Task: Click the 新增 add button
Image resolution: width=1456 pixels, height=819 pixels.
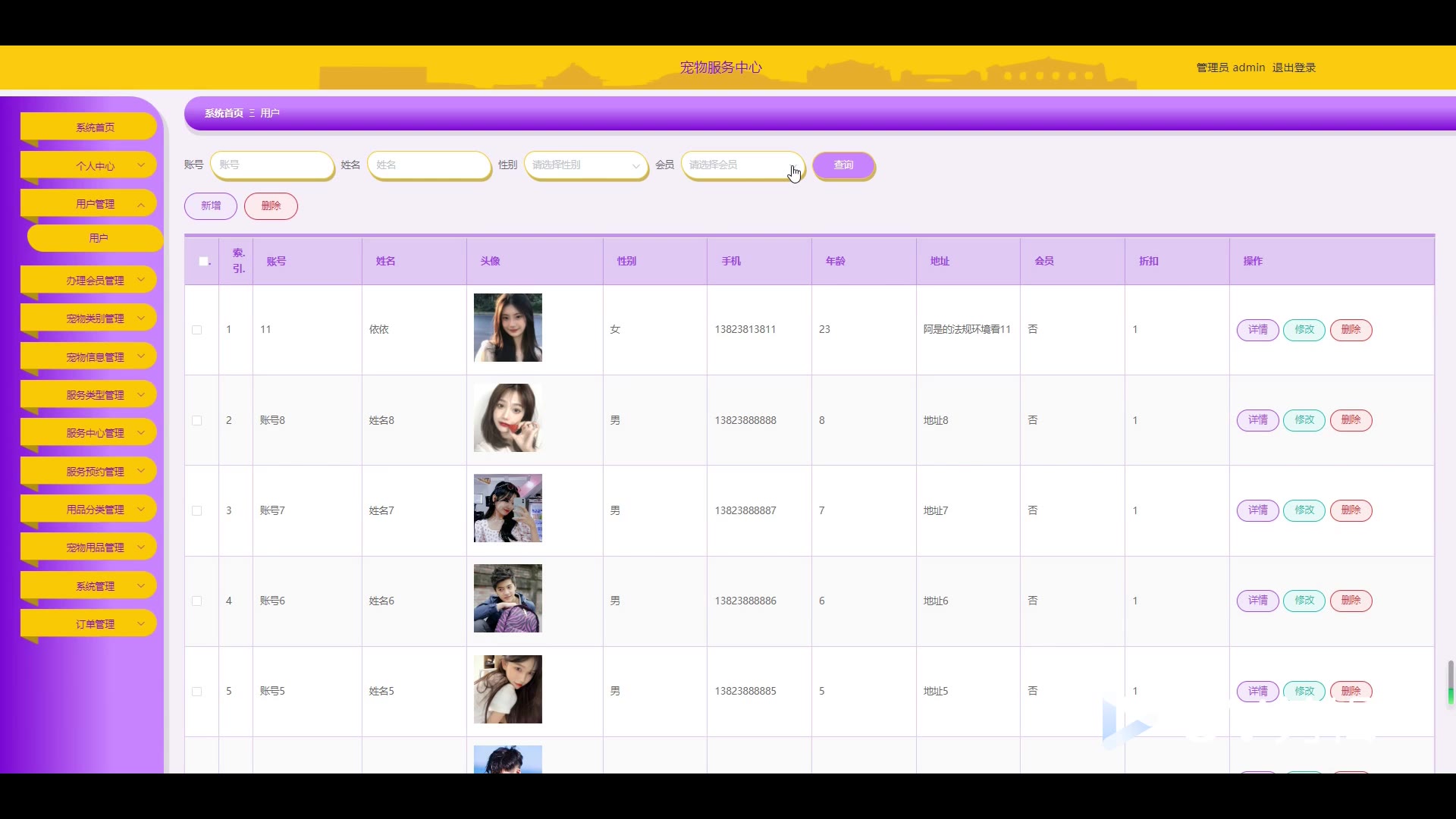Action: click(211, 206)
